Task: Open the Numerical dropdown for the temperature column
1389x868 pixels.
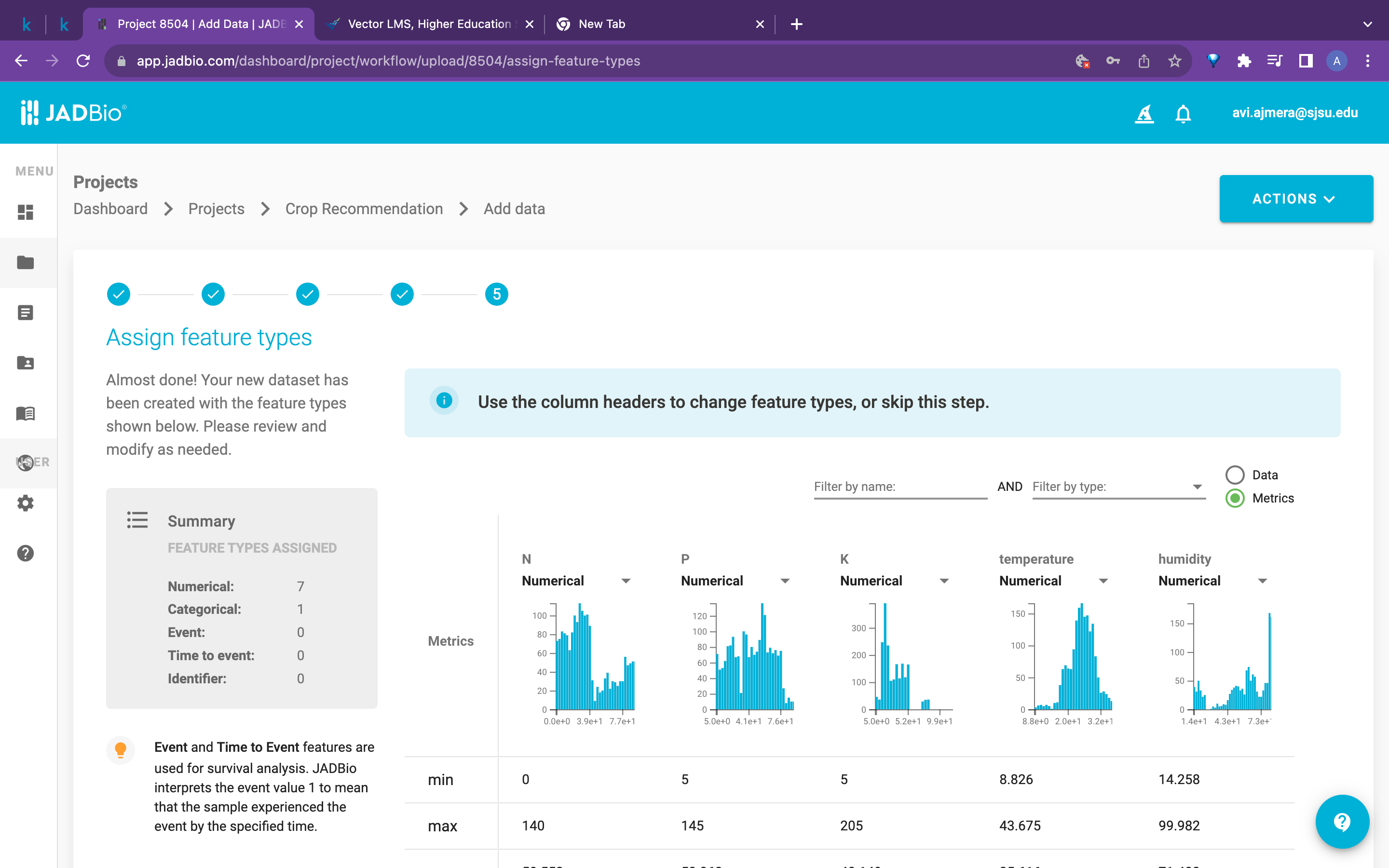Action: click(1104, 581)
